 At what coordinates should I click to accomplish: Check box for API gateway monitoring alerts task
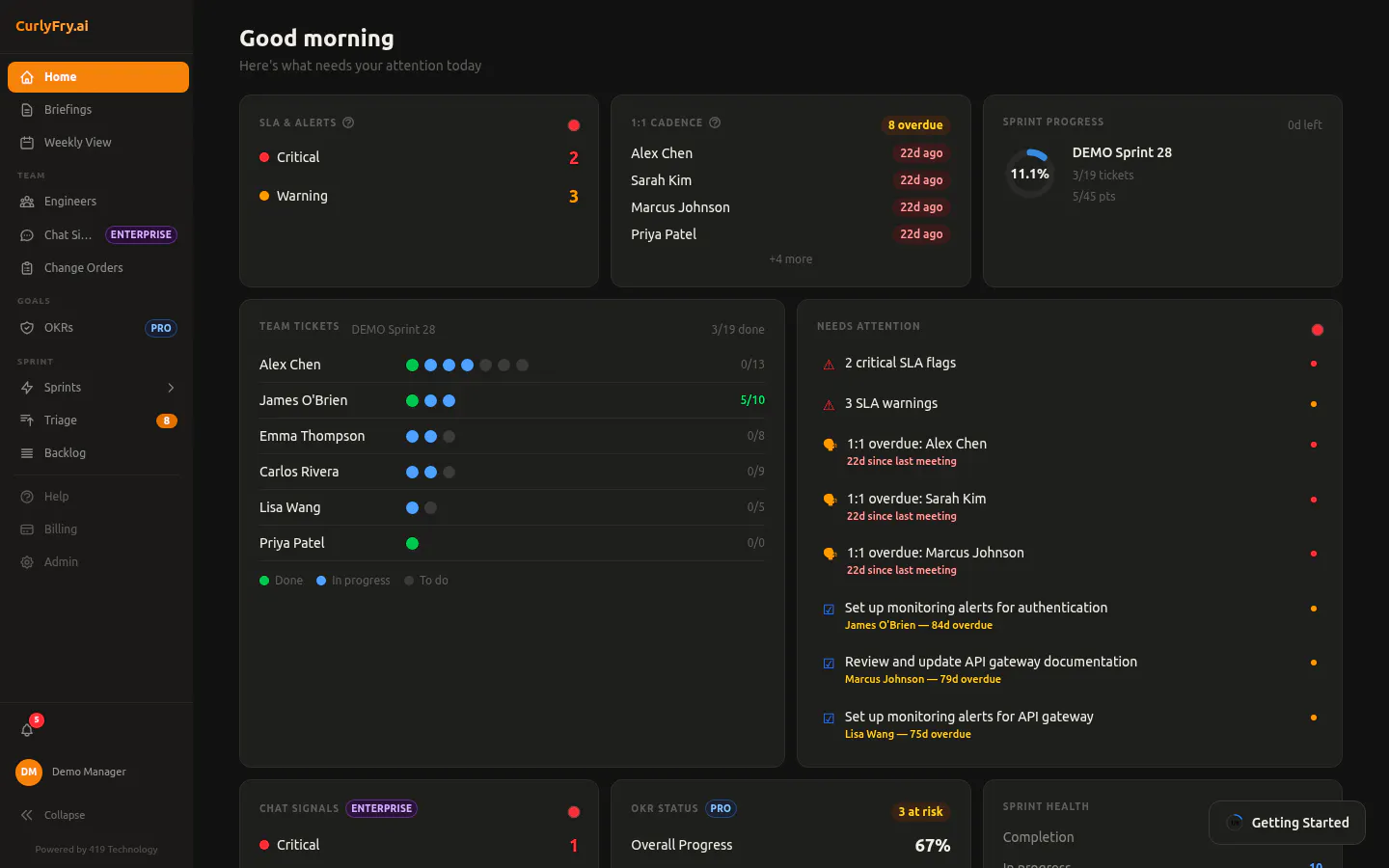point(829,719)
